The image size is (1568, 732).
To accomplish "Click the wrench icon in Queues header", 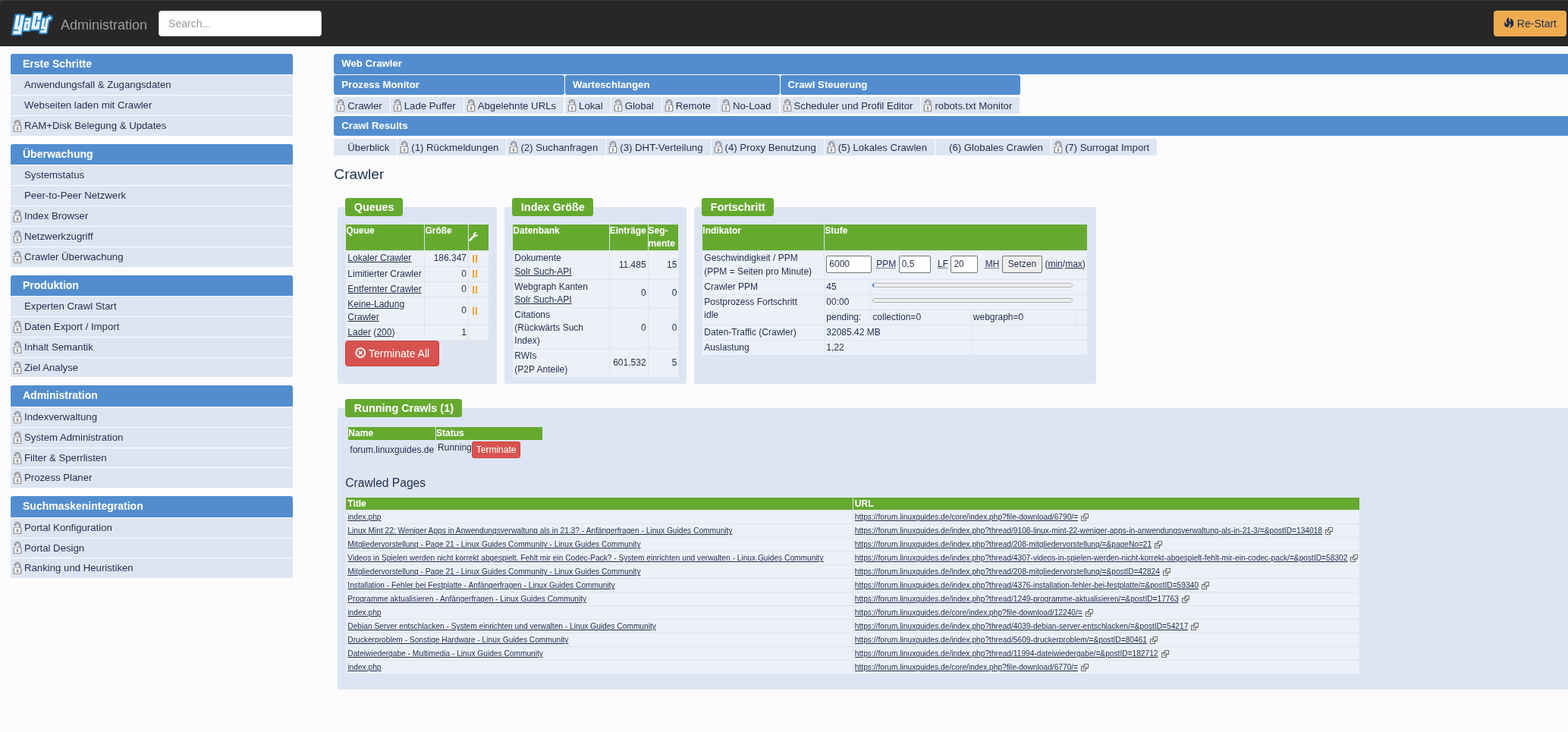I will [x=473, y=237].
